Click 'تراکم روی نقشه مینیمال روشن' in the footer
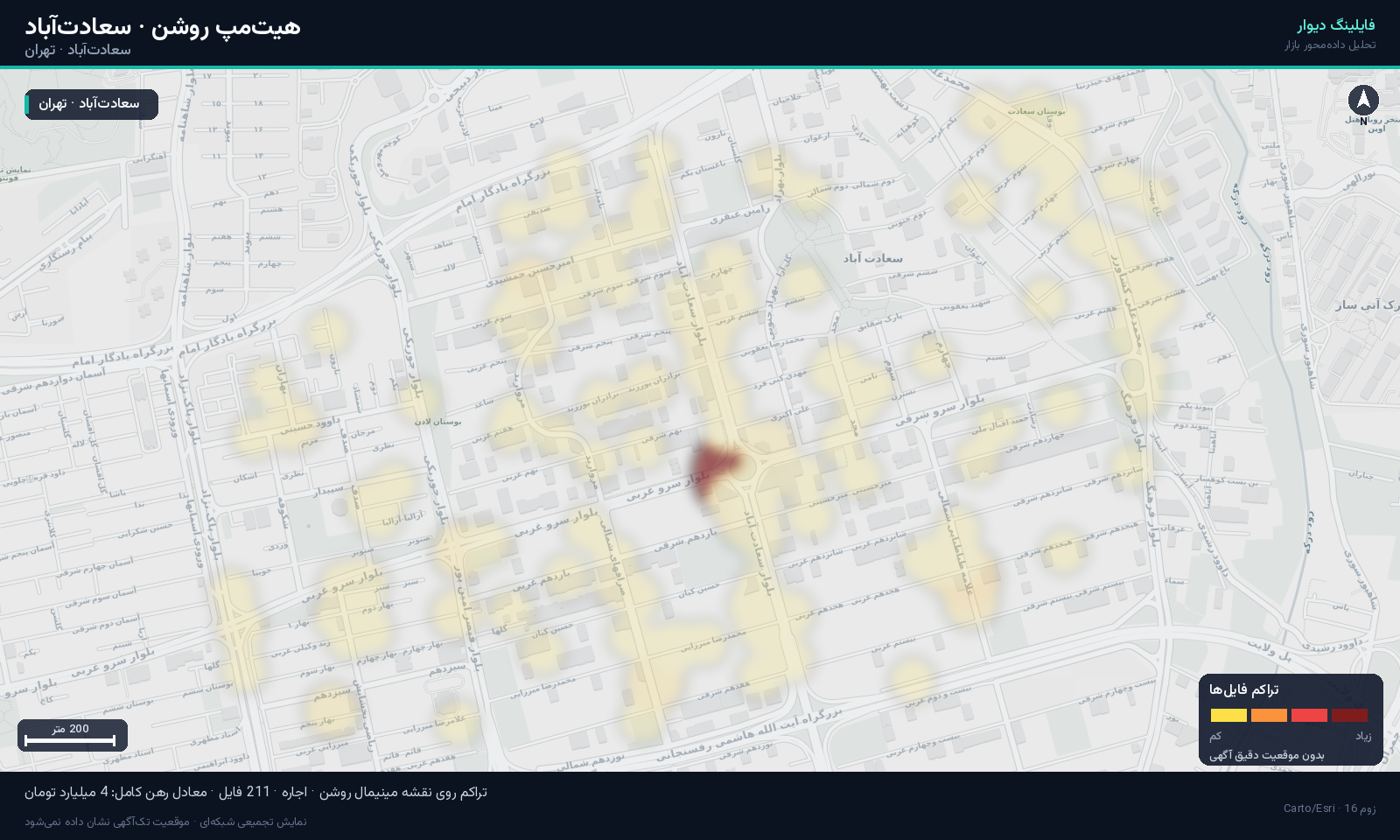This screenshot has width=1400, height=840. pyautogui.click(x=402, y=792)
